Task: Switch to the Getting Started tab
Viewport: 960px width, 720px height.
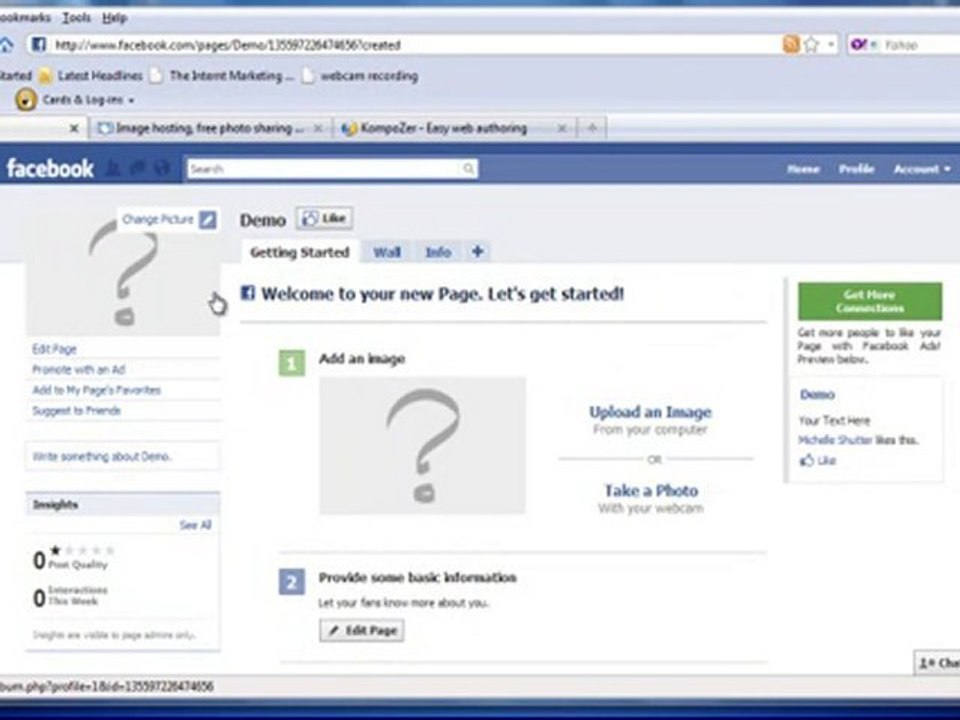Action: click(x=299, y=252)
